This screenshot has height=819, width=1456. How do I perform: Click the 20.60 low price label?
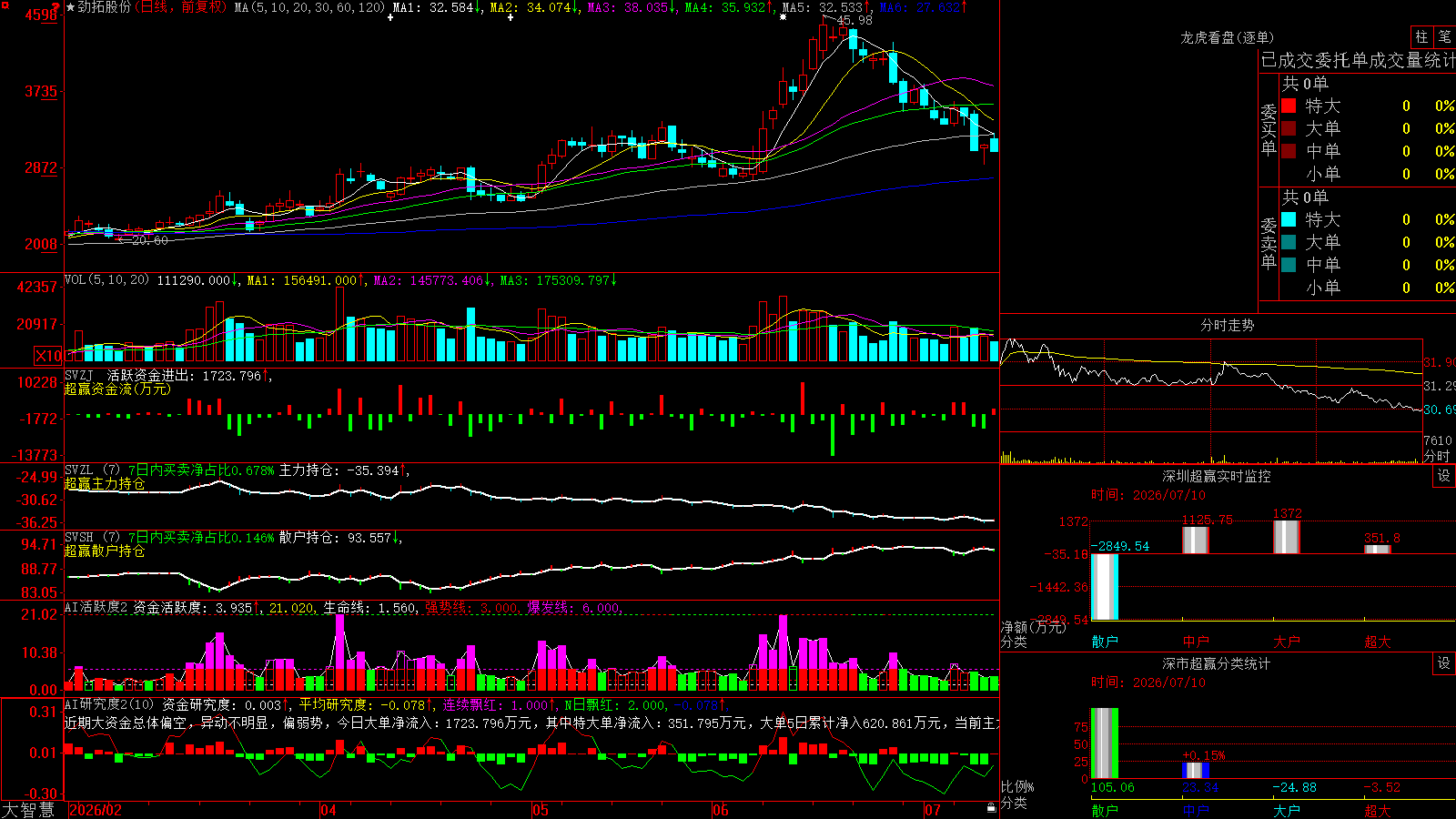point(150,240)
